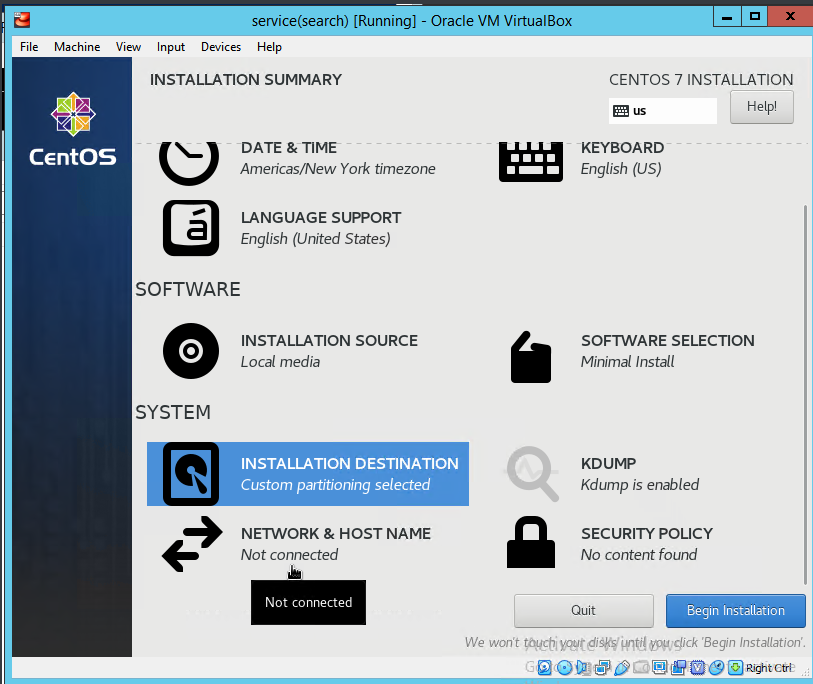Click hard disk activity status icon
This screenshot has width=813, height=684.
(x=544, y=667)
